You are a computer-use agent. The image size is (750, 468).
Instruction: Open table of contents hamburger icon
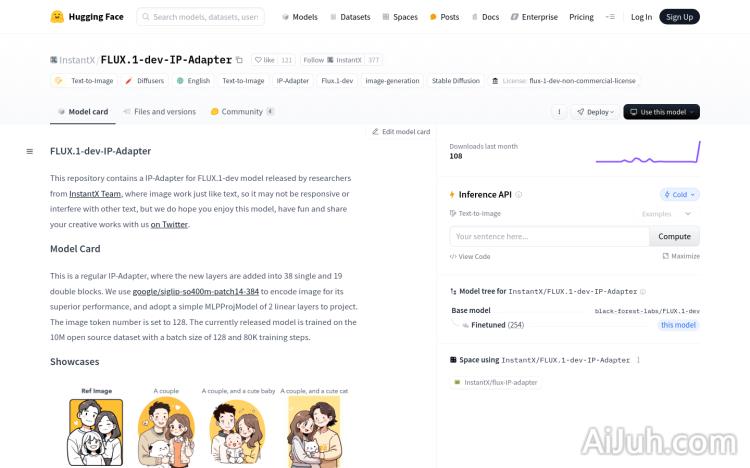29,152
